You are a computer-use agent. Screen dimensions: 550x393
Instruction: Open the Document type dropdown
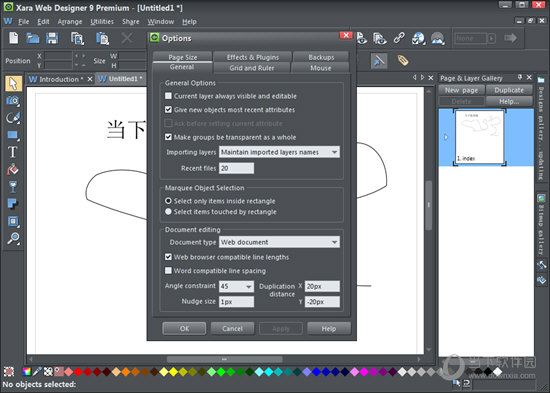279,242
